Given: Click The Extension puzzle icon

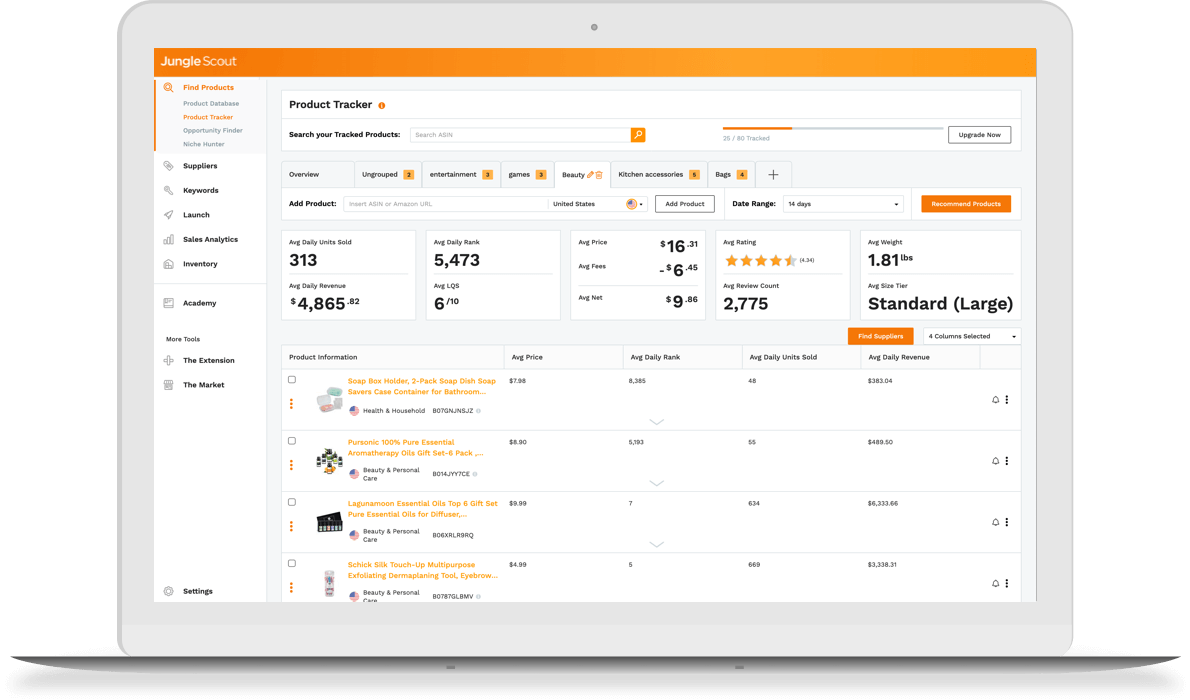Looking at the screenshot, I should tap(168, 361).
